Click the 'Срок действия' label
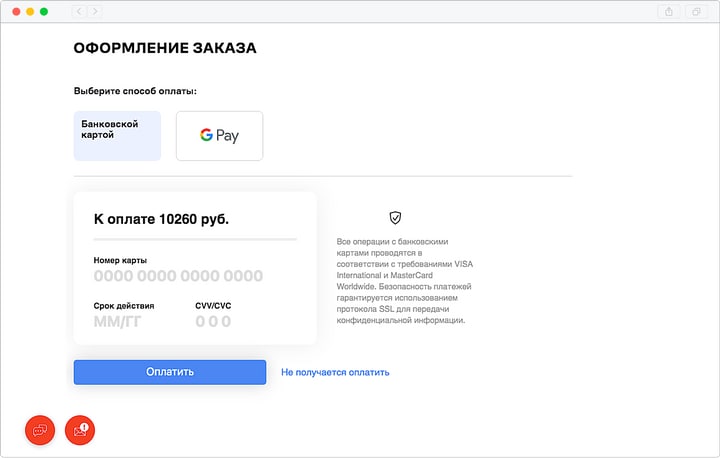 tap(124, 305)
